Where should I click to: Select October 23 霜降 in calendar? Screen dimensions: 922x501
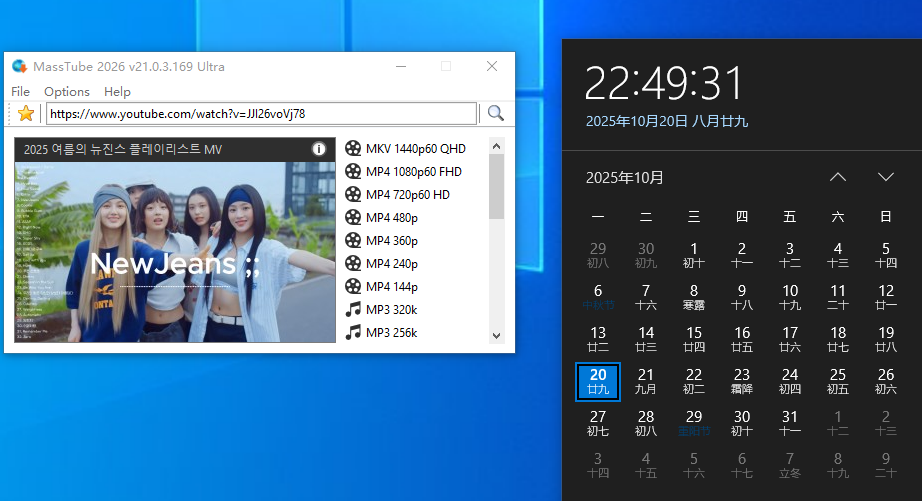tap(742, 381)
